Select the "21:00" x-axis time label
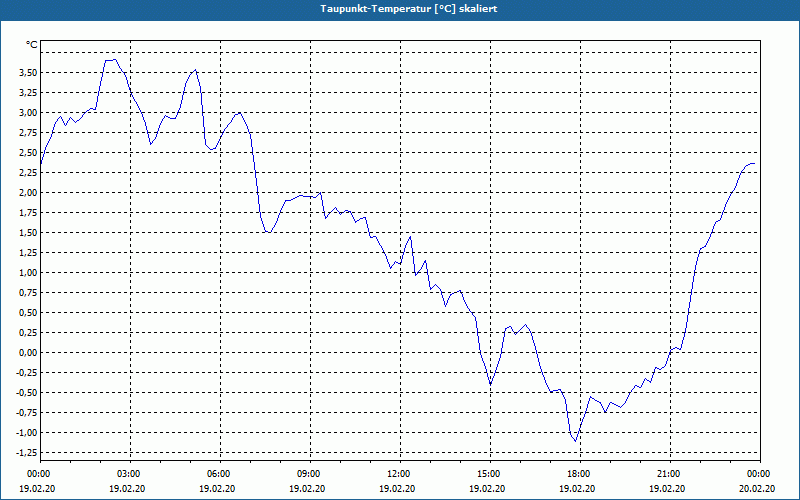Screen dimensions: 800x500 click(x=670, y=474)
